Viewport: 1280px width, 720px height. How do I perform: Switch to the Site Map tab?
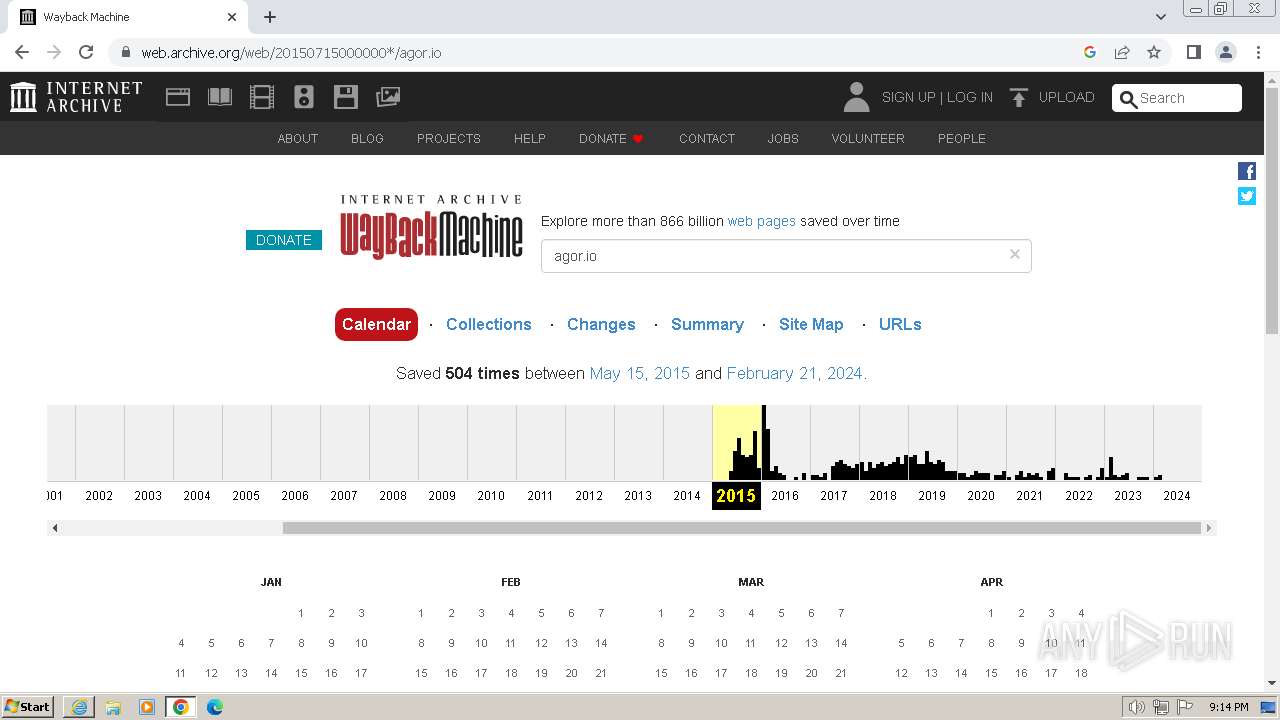click(x=811, y=324)
